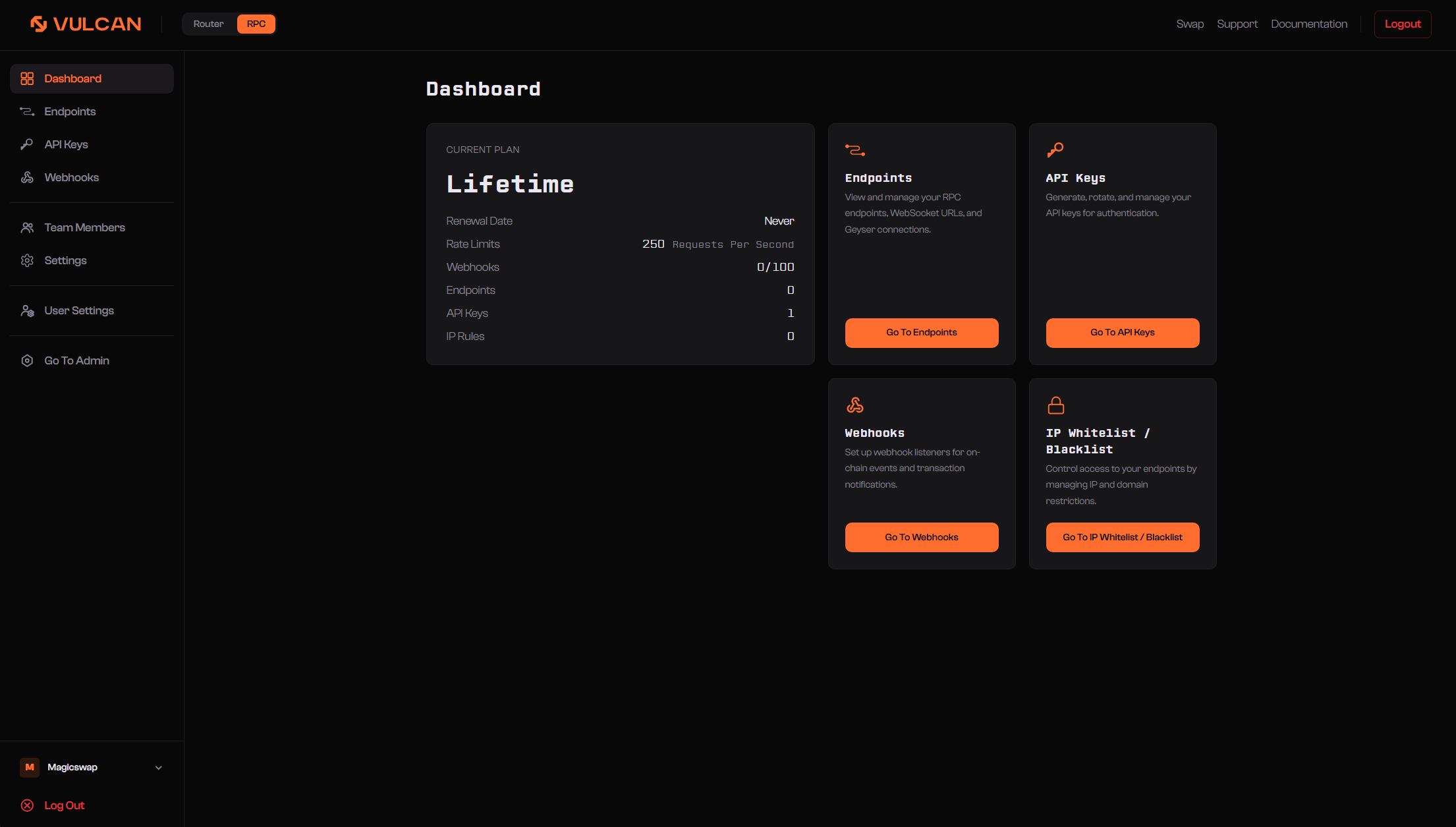
Task: Click the User Settings icon
Action: click(x=27, y=310)
